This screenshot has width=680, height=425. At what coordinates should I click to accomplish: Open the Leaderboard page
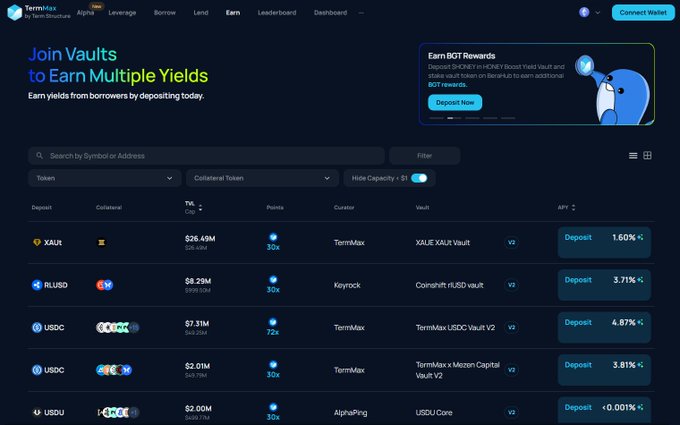tap(277, 13)
